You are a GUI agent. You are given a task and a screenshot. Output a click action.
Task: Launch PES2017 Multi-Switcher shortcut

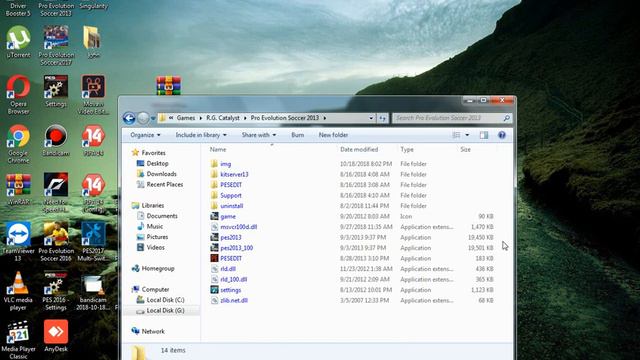coord(93,242)
